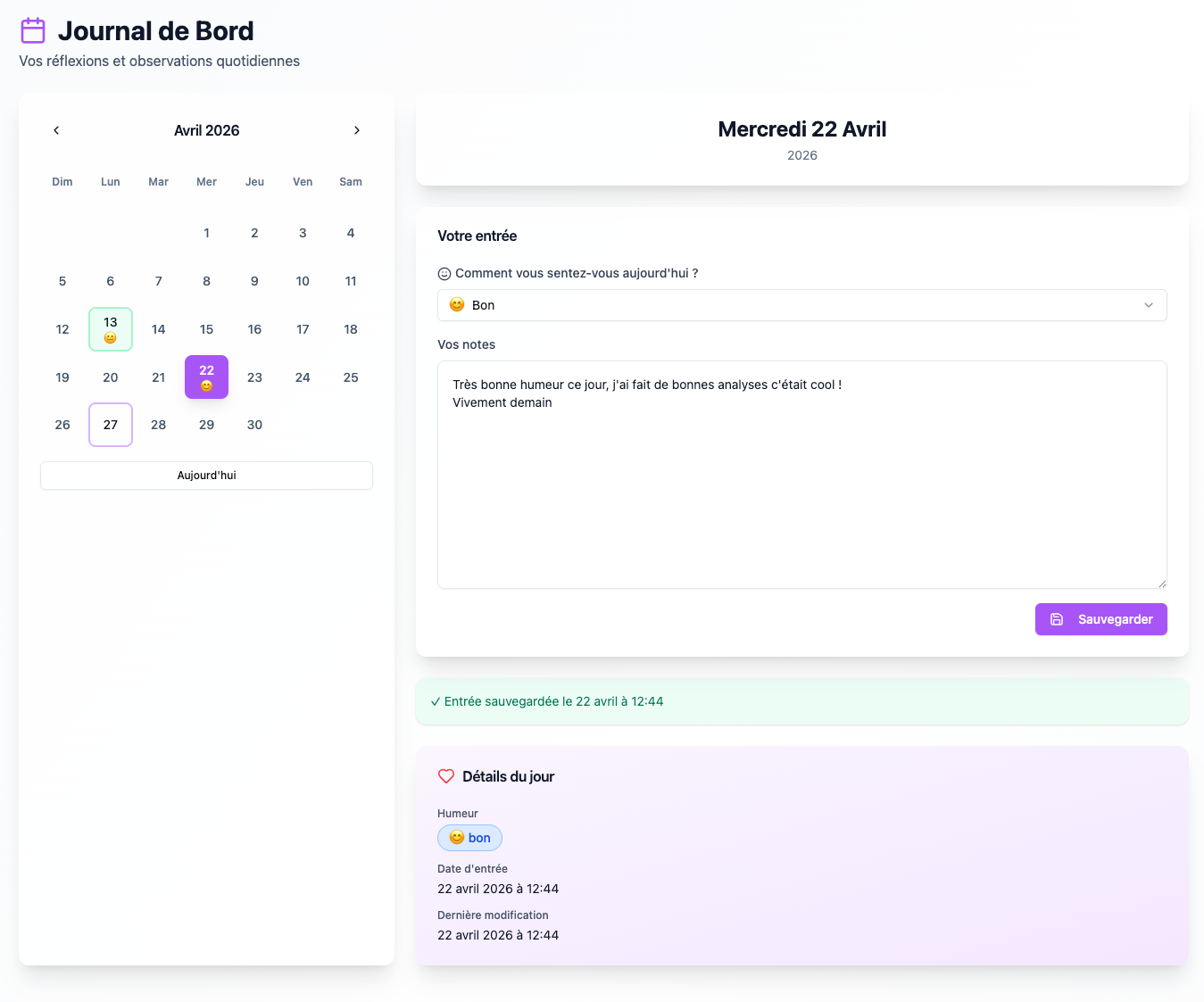The height and width of the screenshot is (1002, 1204).
Task: Select April 1 in the calendar
Action: (207, 233)
